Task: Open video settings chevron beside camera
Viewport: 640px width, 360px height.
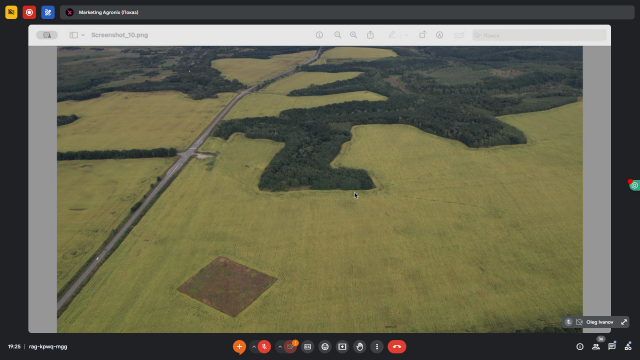Action: coord(280,347)
